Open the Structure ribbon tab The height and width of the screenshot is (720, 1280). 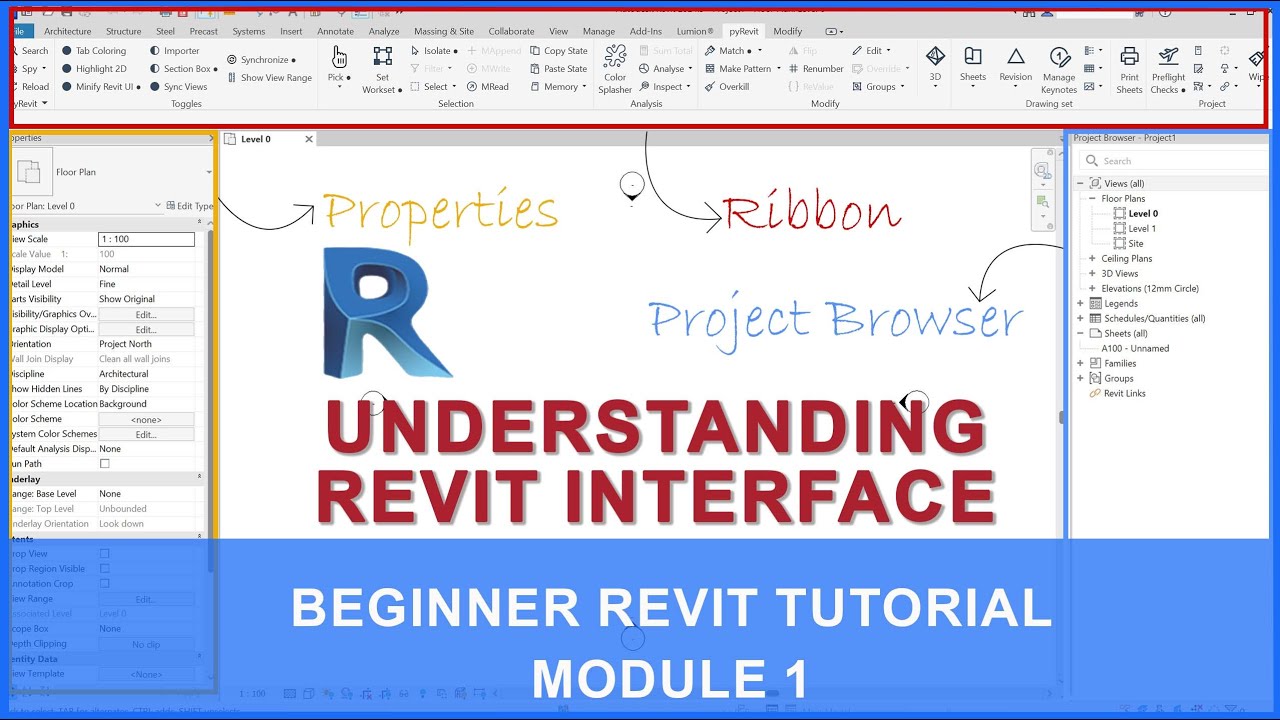tap(124, 31)
